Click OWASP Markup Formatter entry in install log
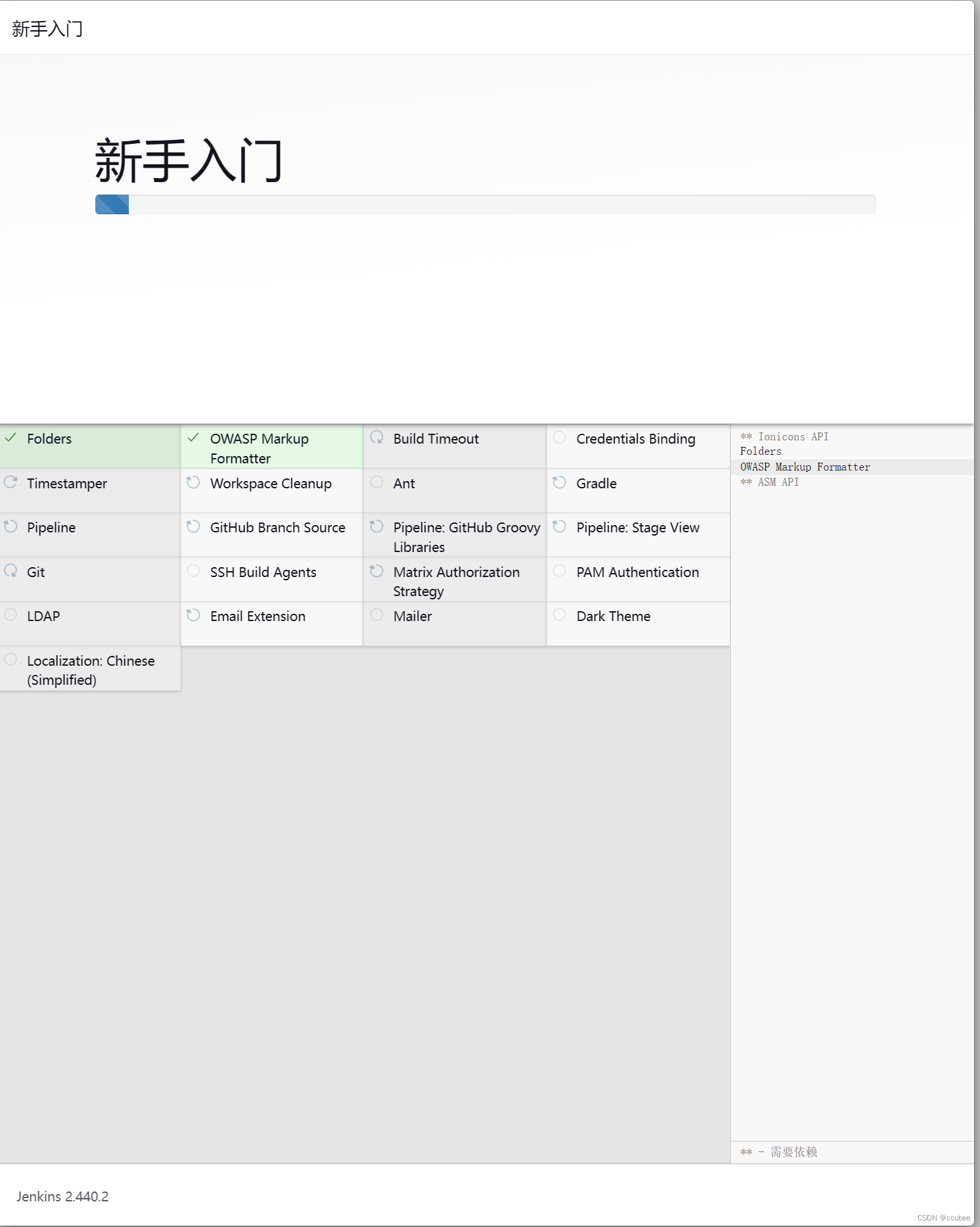The height and width of the screenshot is (1227, 980). point(805,467)
